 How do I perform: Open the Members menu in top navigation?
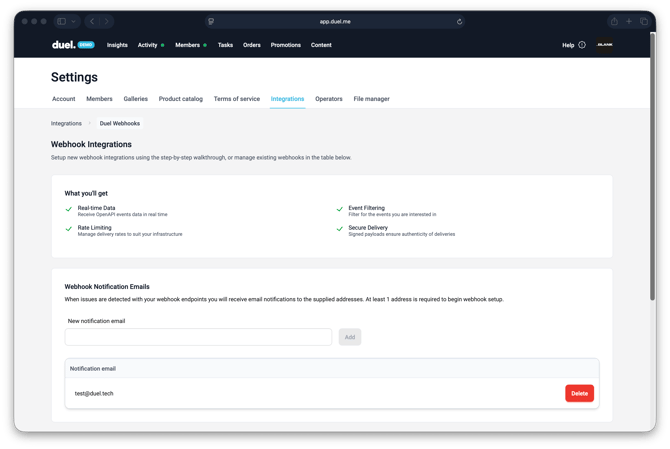pos(187,45)
